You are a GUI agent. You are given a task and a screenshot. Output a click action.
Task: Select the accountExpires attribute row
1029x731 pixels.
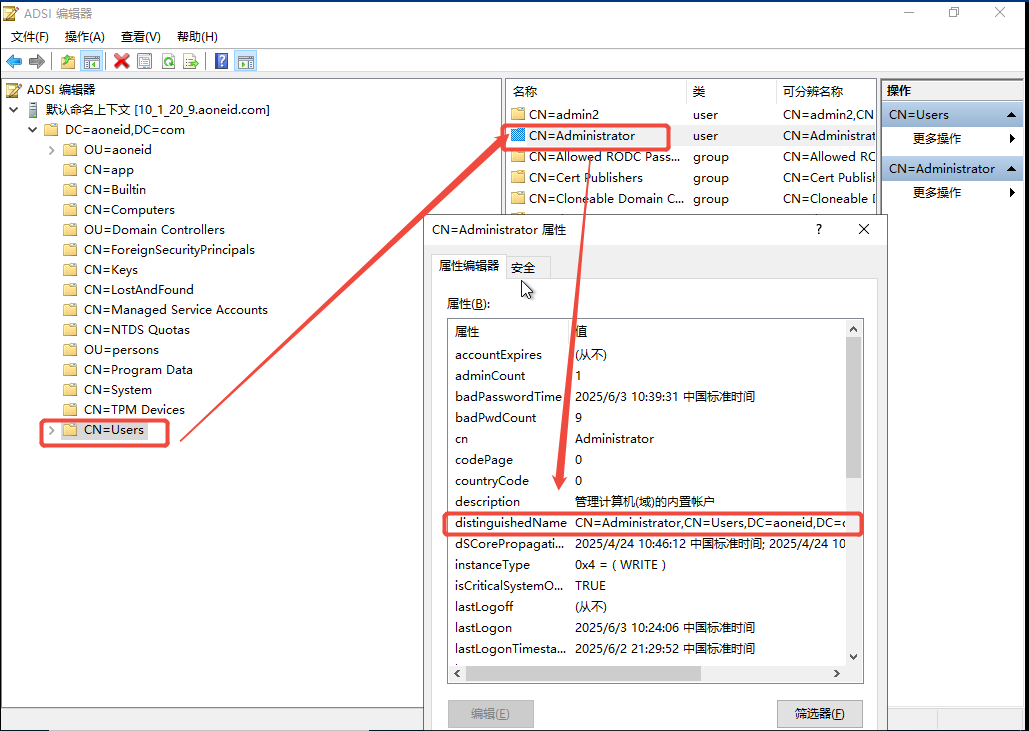(x=647, y=354)
